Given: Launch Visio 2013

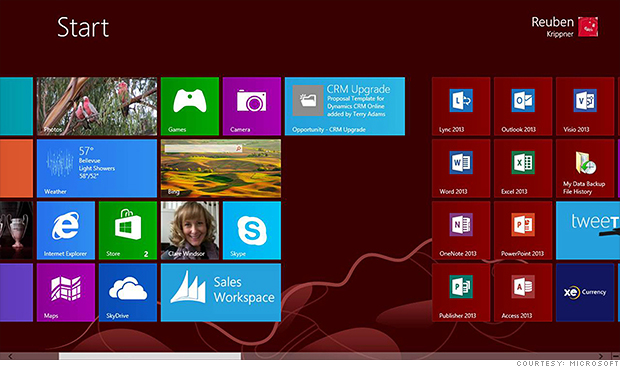Looking at the screenshot, I should coord(585,106).
